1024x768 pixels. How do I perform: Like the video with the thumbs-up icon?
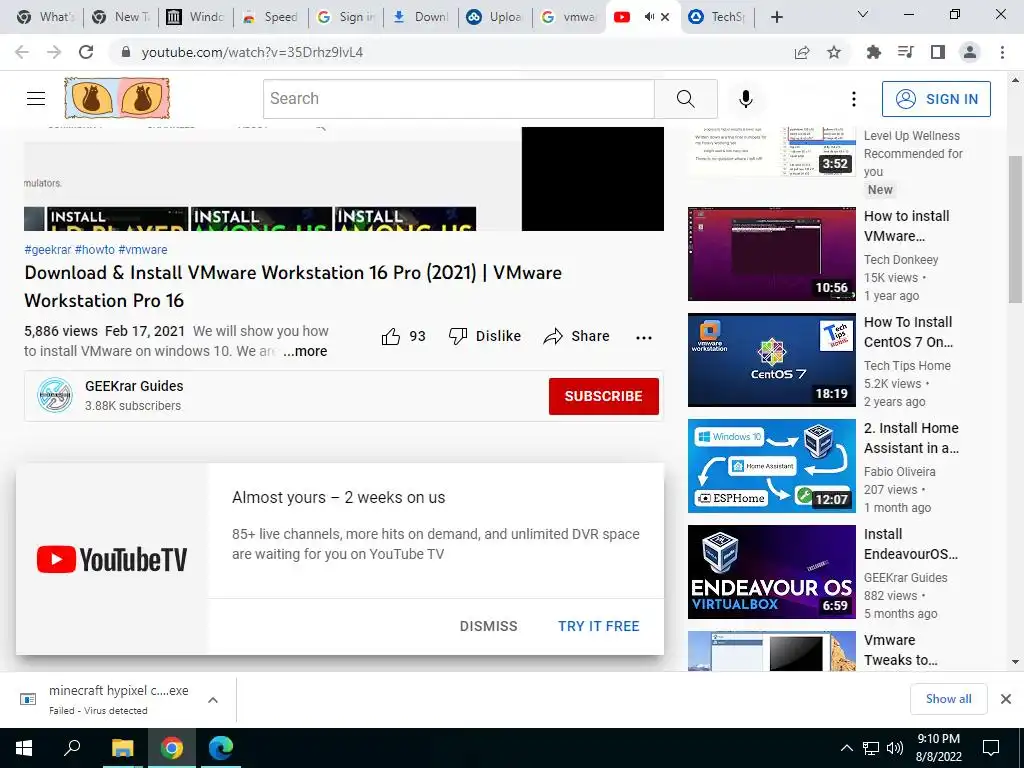(x=391, y=336)
